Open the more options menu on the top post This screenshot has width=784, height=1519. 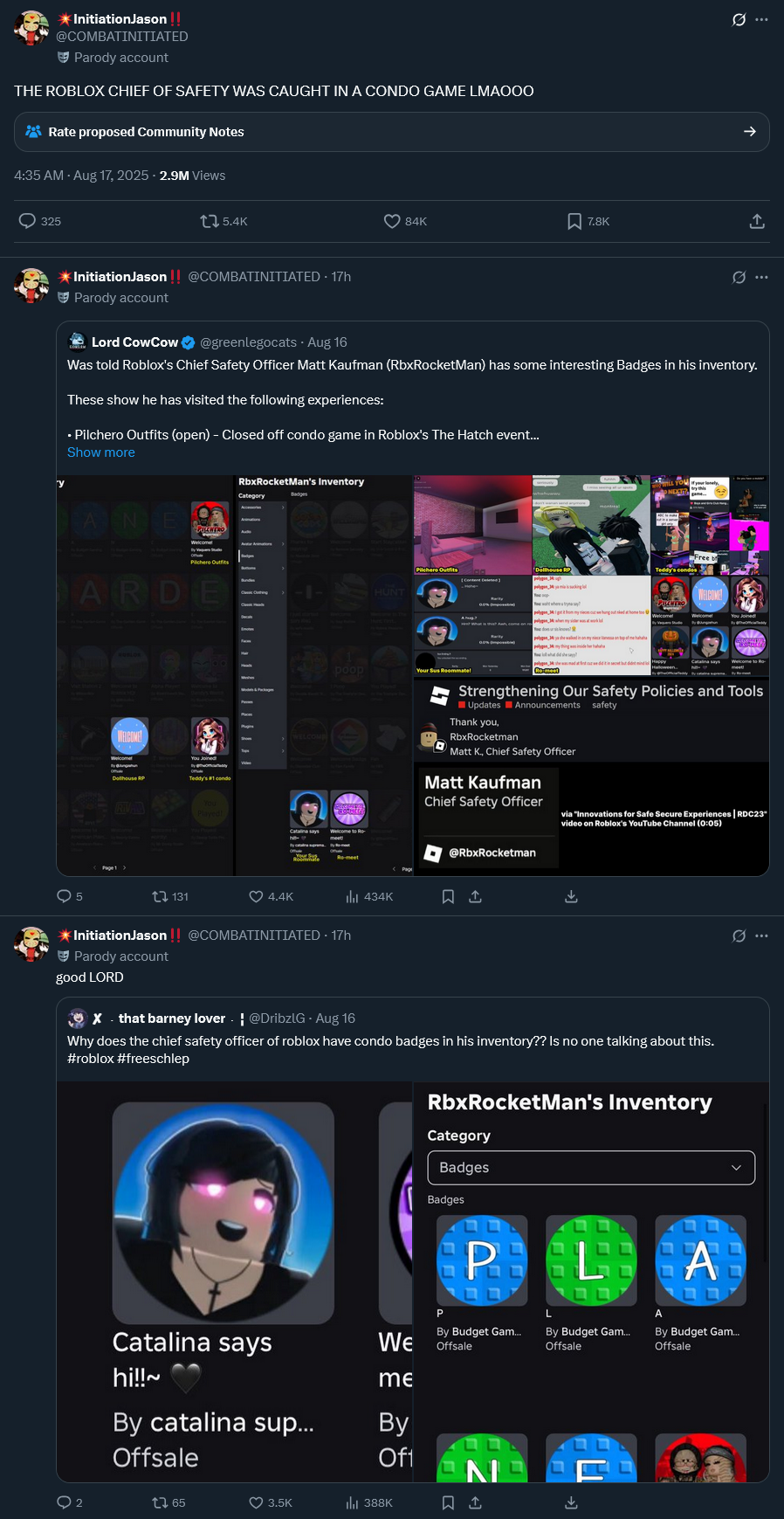(762, 19)
